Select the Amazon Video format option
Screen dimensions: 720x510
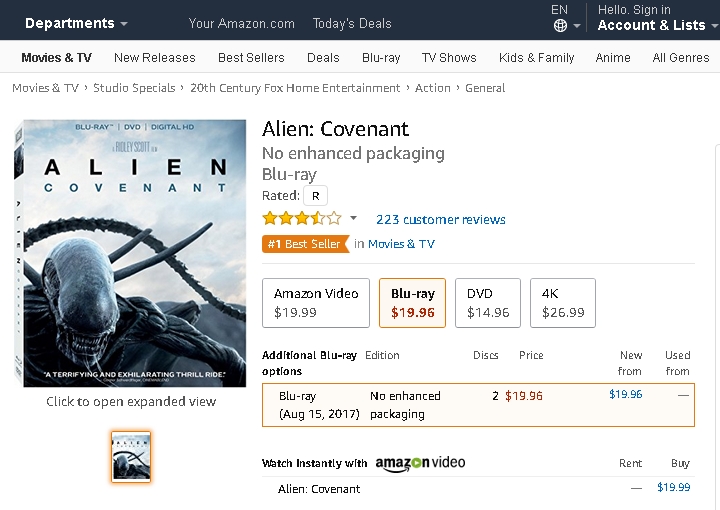coord(316,302)
